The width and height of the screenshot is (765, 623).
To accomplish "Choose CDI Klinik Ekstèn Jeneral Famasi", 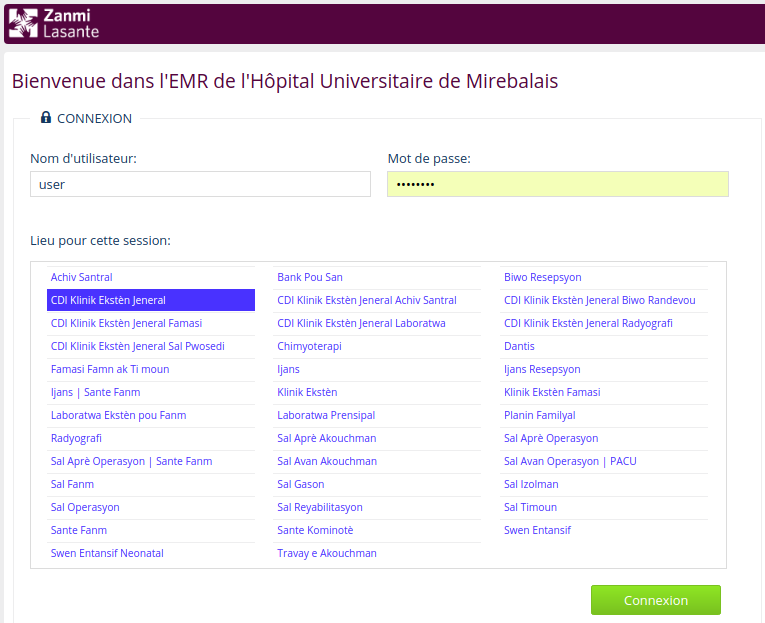I will pos(151,323).
